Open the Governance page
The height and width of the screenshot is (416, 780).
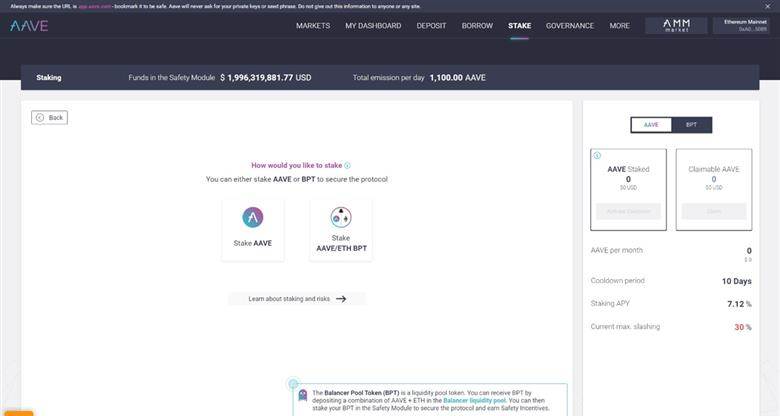(x=570, y=25)
